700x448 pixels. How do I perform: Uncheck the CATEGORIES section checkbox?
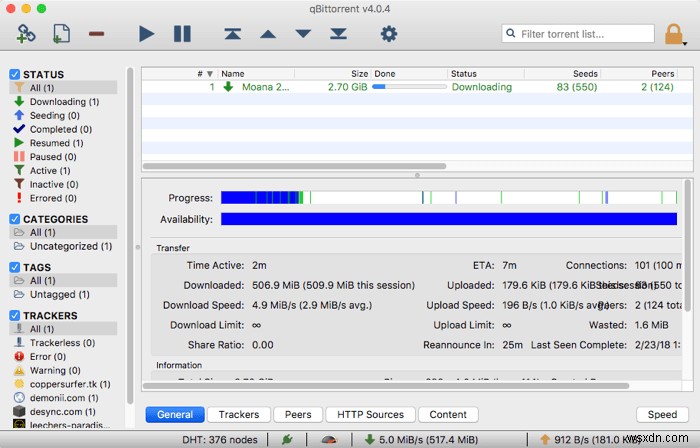pyautogui.click(x=15, y=219)
